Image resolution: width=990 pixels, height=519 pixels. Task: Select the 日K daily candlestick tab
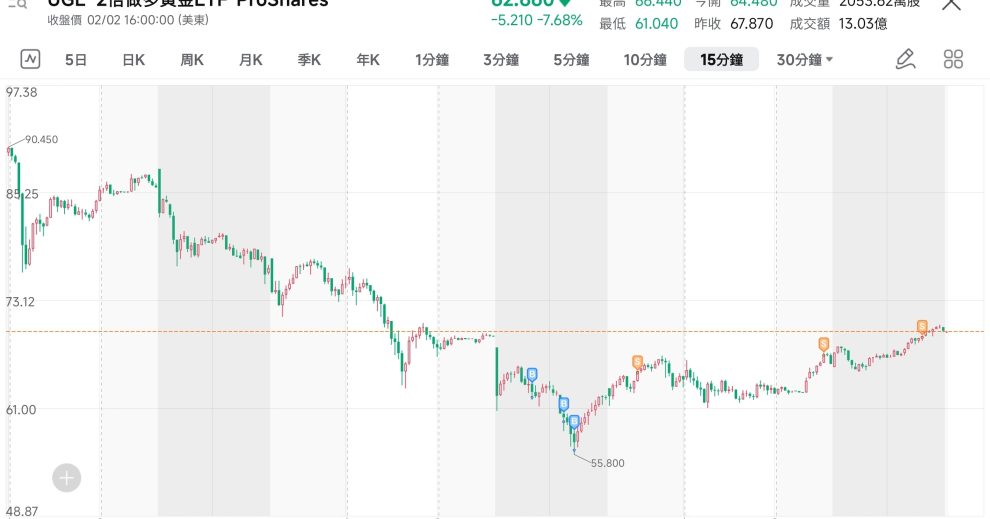133,60
